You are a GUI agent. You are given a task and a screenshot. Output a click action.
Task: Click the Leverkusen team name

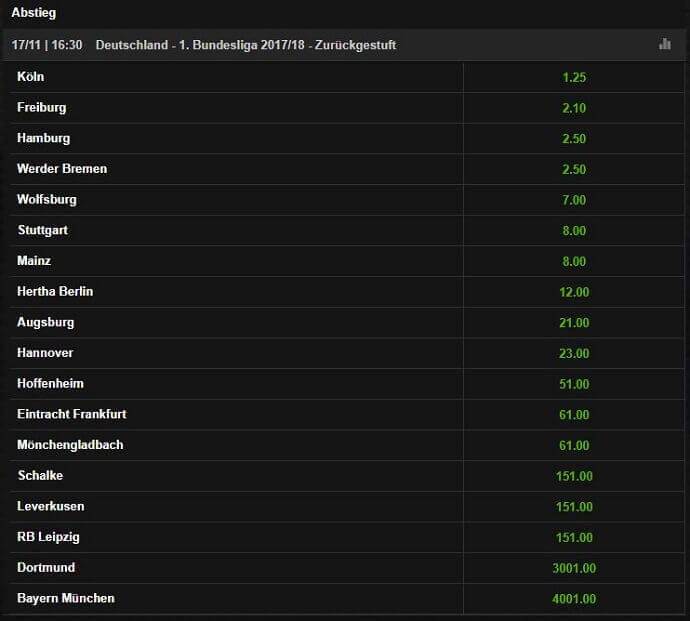coord(51,506)
